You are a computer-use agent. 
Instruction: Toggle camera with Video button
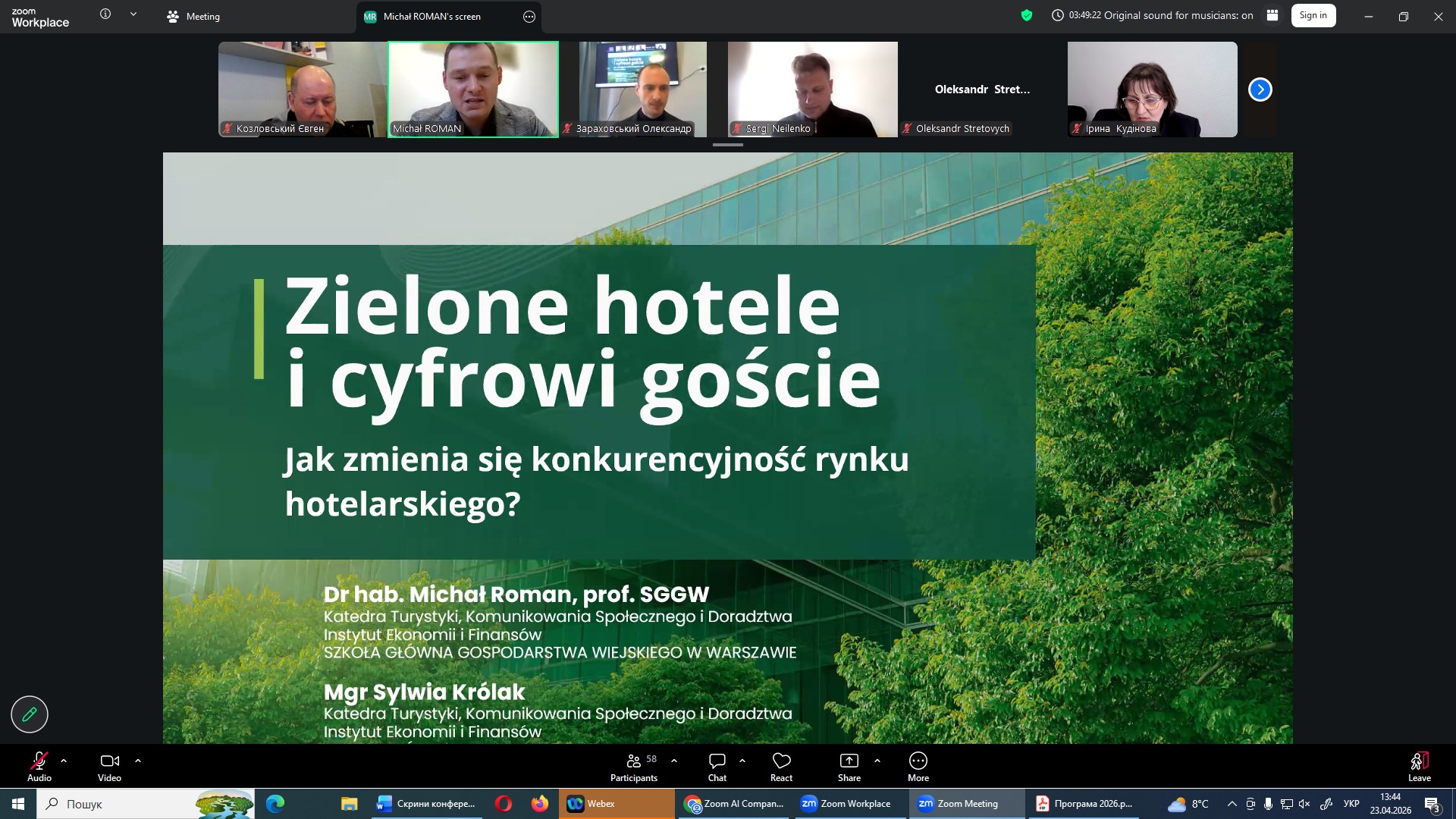click(x=110, y=767)
